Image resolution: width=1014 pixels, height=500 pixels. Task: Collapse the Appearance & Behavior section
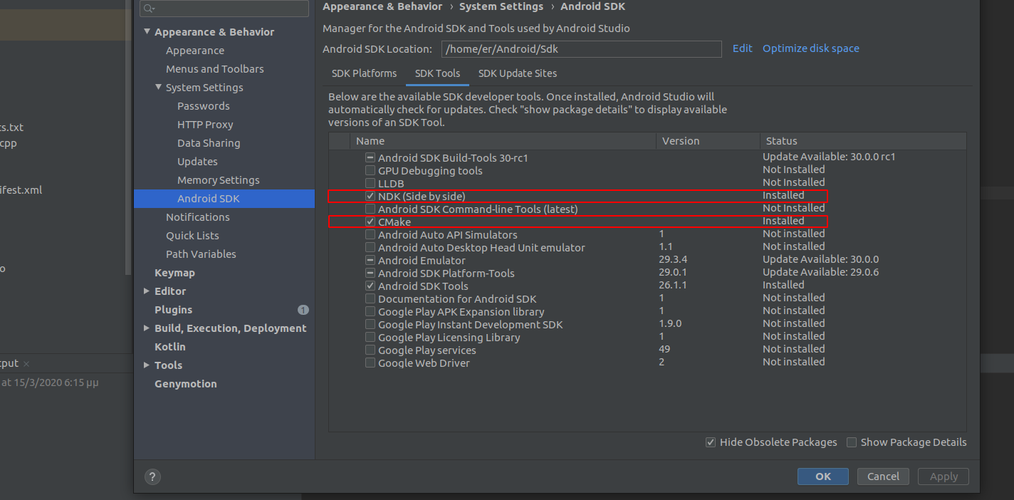point(147,32)
